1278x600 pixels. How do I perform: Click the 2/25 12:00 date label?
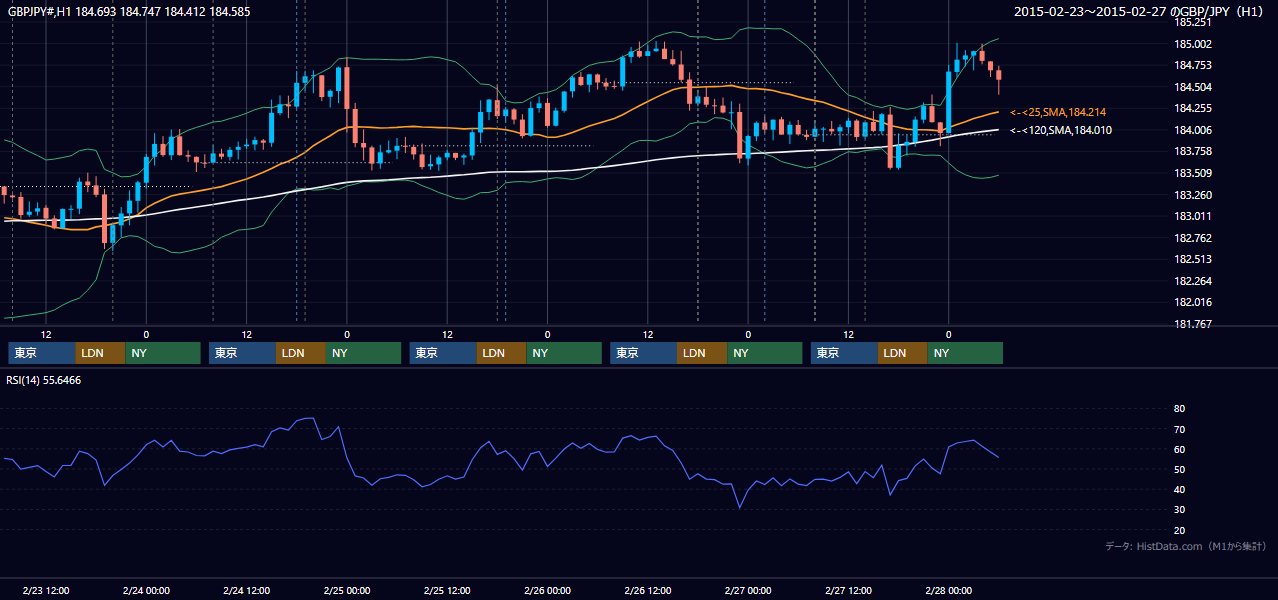pyautogui.click(x=447, y=591)
